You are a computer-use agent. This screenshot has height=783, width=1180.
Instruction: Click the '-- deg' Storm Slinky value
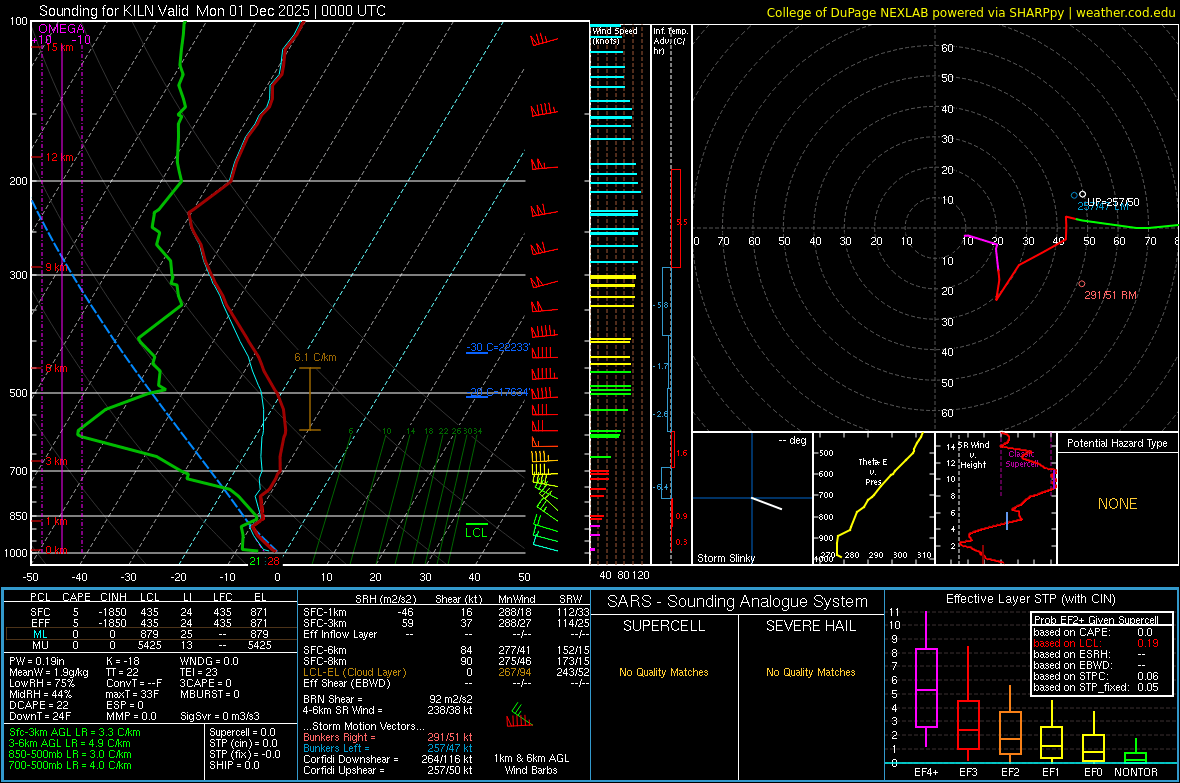click(x=792, y=440)
